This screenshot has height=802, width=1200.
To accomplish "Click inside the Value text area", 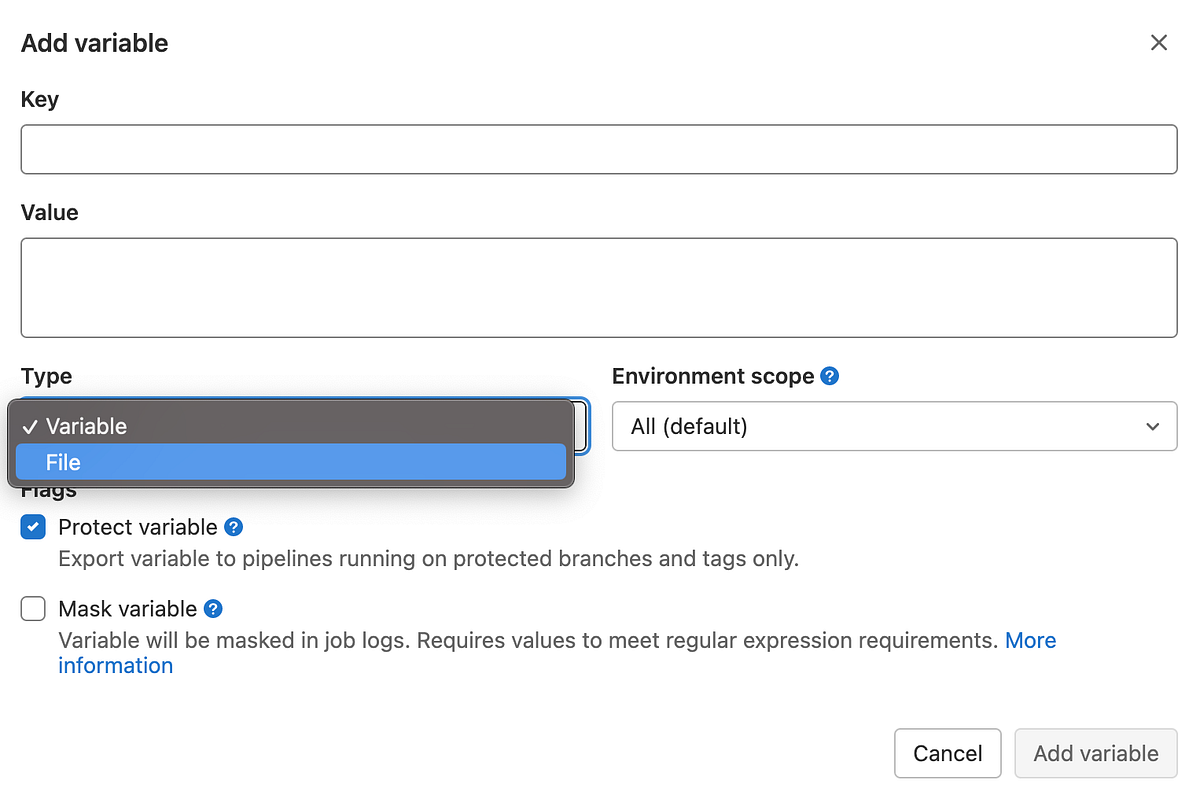I will (x=598, y=287).
